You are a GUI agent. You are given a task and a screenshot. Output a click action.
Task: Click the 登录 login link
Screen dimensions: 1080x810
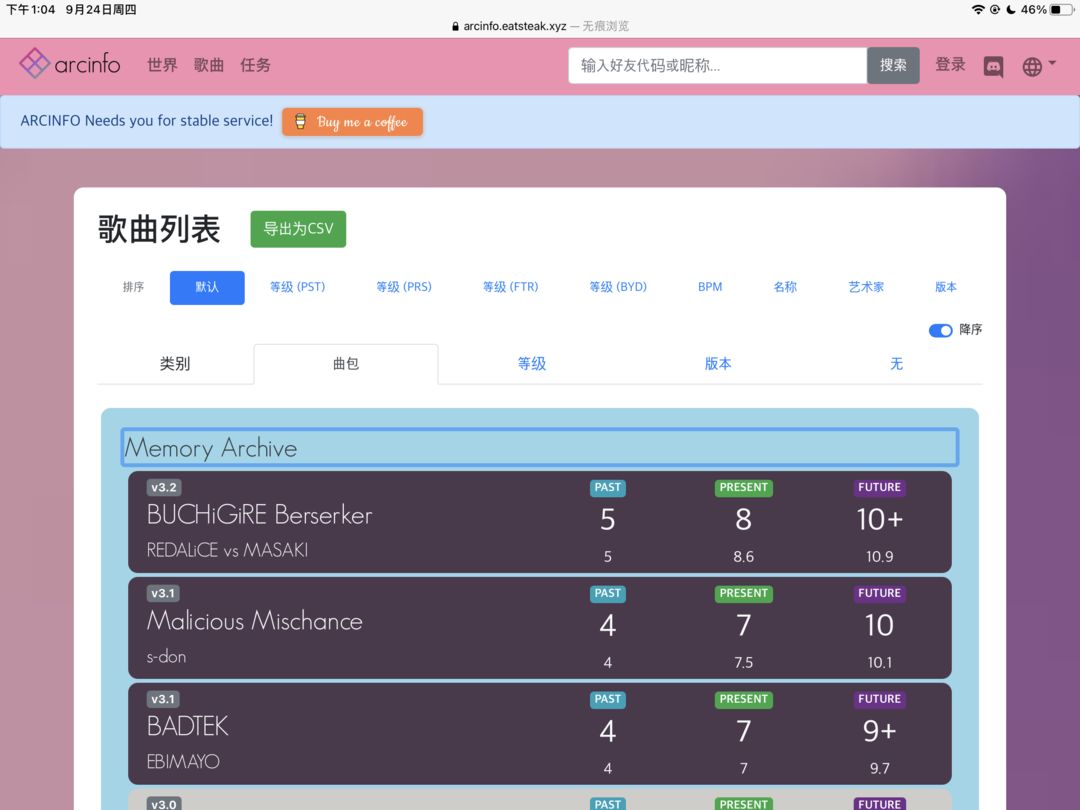[950, 65]
